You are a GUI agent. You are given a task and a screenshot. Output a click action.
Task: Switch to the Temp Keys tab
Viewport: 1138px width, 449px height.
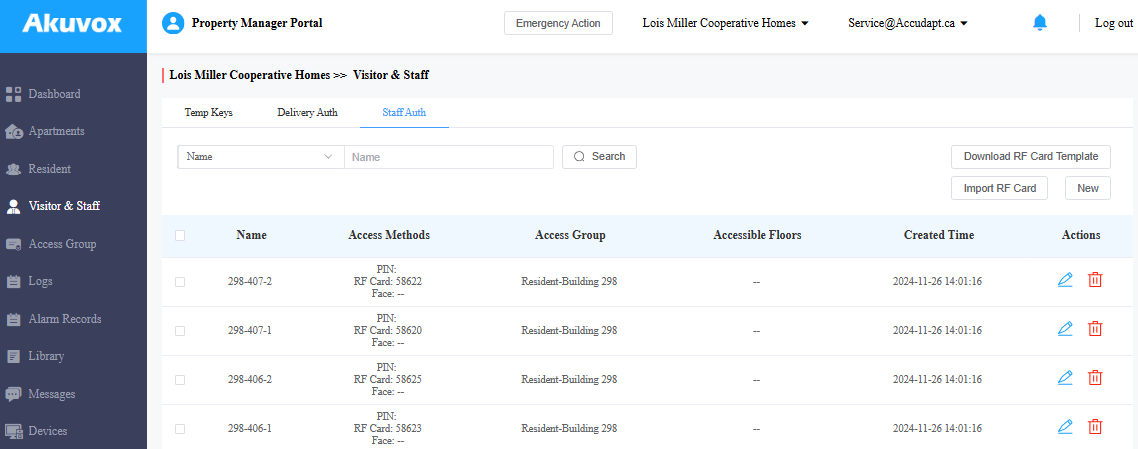208,113
